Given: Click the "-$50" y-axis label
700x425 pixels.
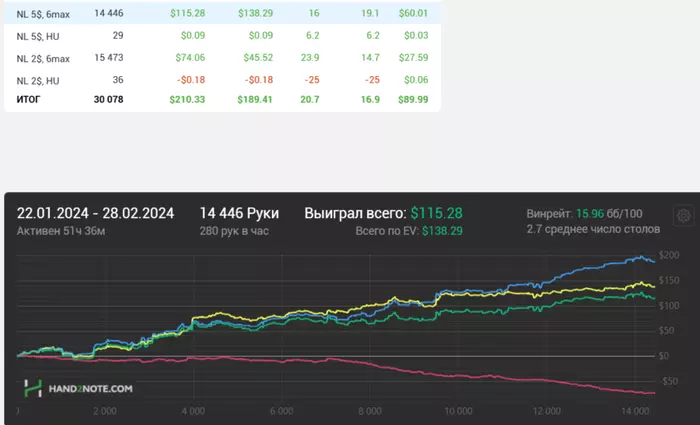Looking at the screenshot, I should (669, 381).
